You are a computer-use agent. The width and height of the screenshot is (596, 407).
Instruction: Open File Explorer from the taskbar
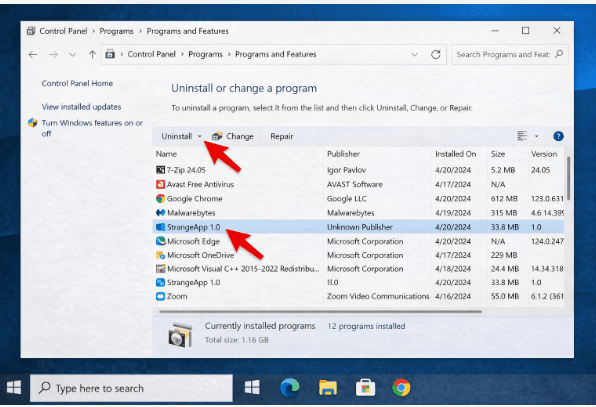(x=328, y=388)
